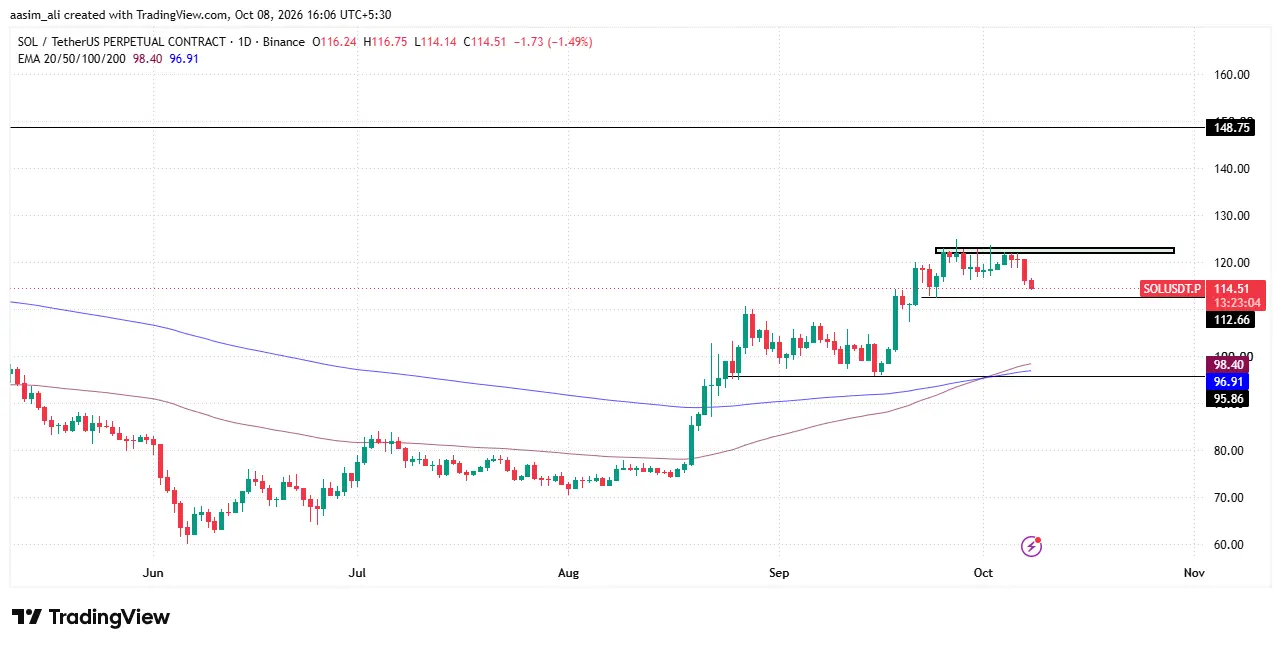Click the 60.00 price scale value
Screen dimensions: 1281x647
(1229, 545)
